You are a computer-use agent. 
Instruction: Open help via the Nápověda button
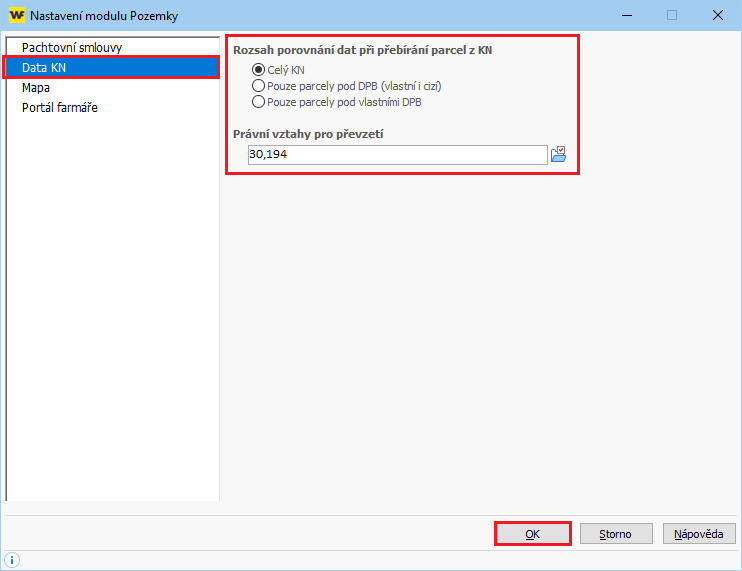pyautogui.click(x=699, y=534)
